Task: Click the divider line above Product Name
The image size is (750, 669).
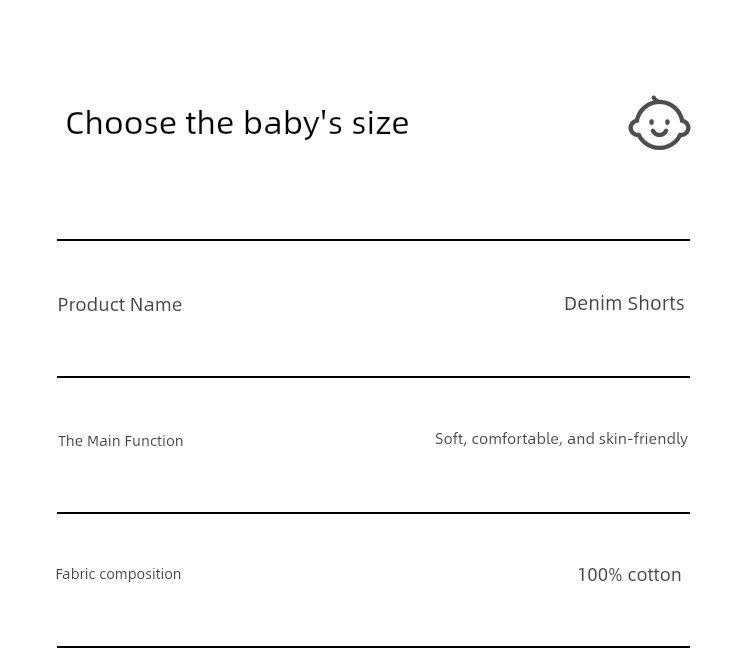Action: tap(373, 240)
